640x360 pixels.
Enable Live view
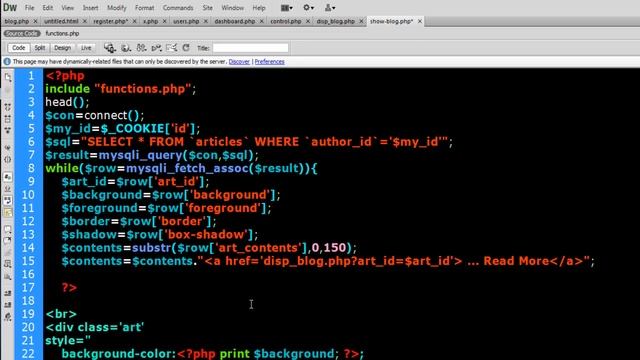pyautogui.click(x=86, y=48)
